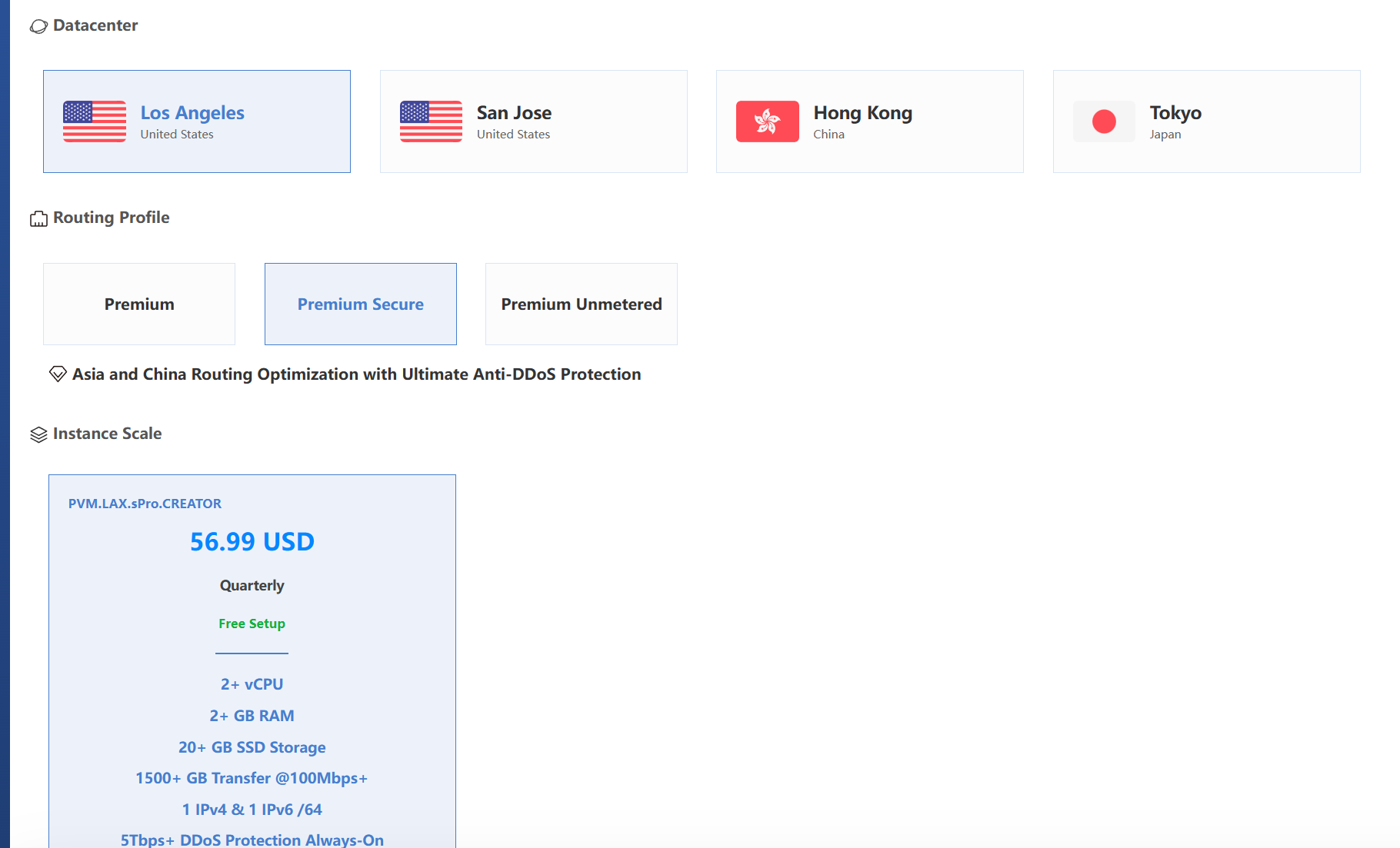This screenshot has height=848, width=1400.
Task: Click the San Jose US flag icon
Action: tap(431, 121)
